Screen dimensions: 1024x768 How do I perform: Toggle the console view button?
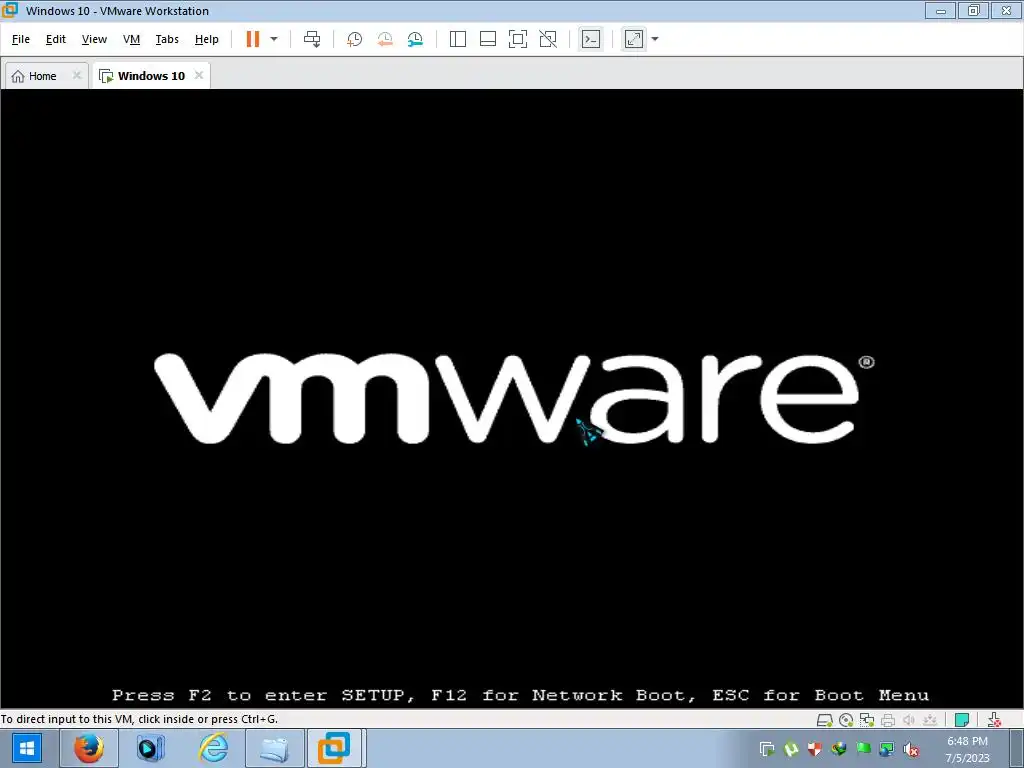click(x=591, y=39)
